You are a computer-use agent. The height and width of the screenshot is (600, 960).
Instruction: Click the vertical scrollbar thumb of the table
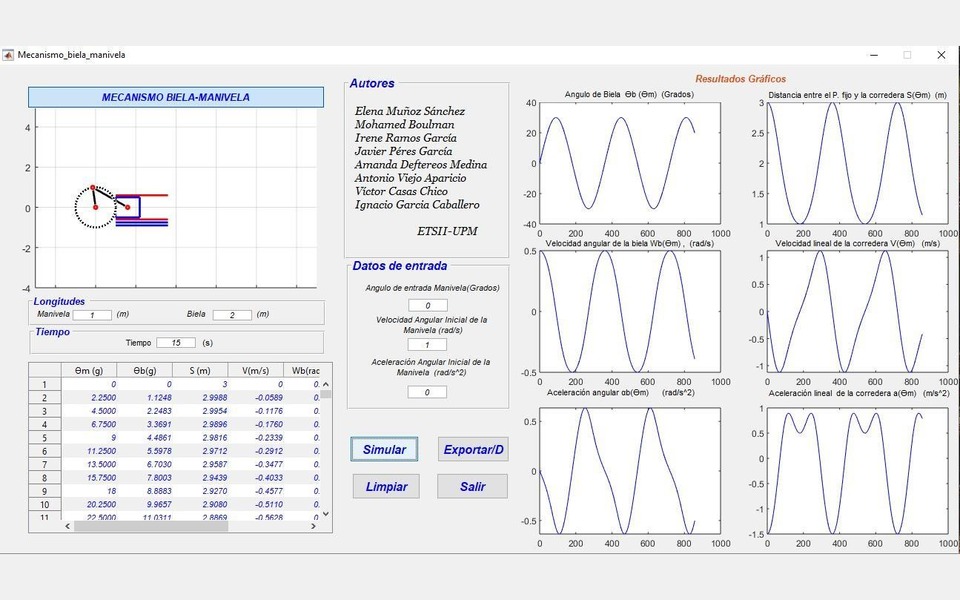pyautogui.click(x=326, y=394)
